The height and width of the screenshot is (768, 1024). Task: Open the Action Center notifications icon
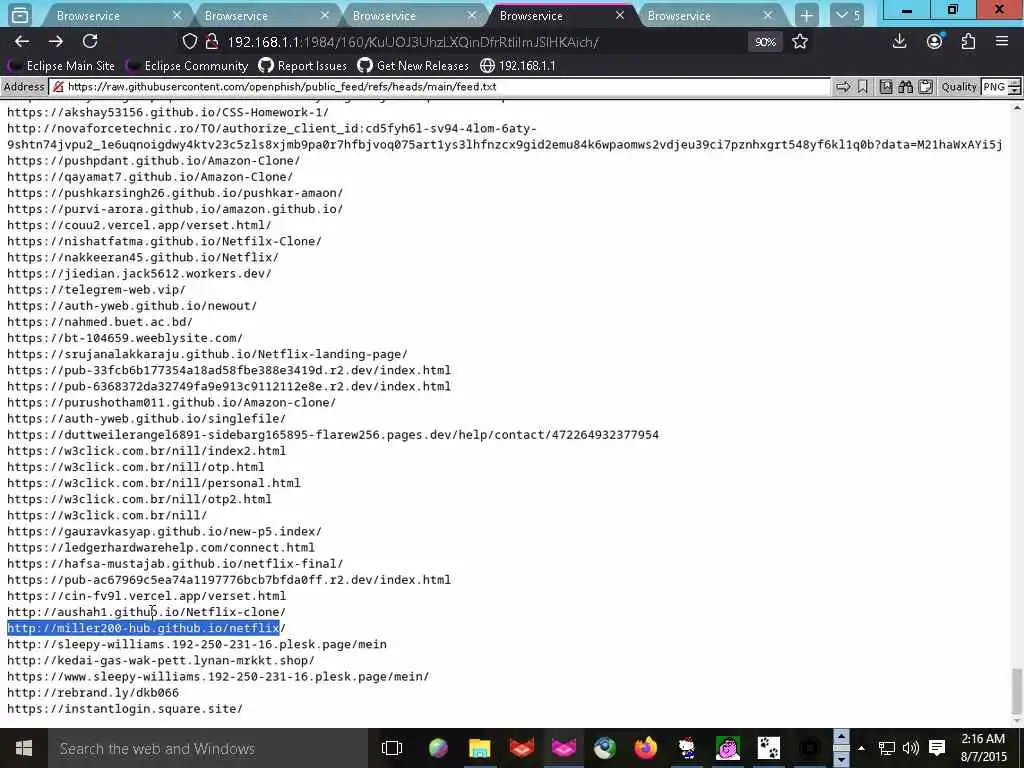click(937, 748)
